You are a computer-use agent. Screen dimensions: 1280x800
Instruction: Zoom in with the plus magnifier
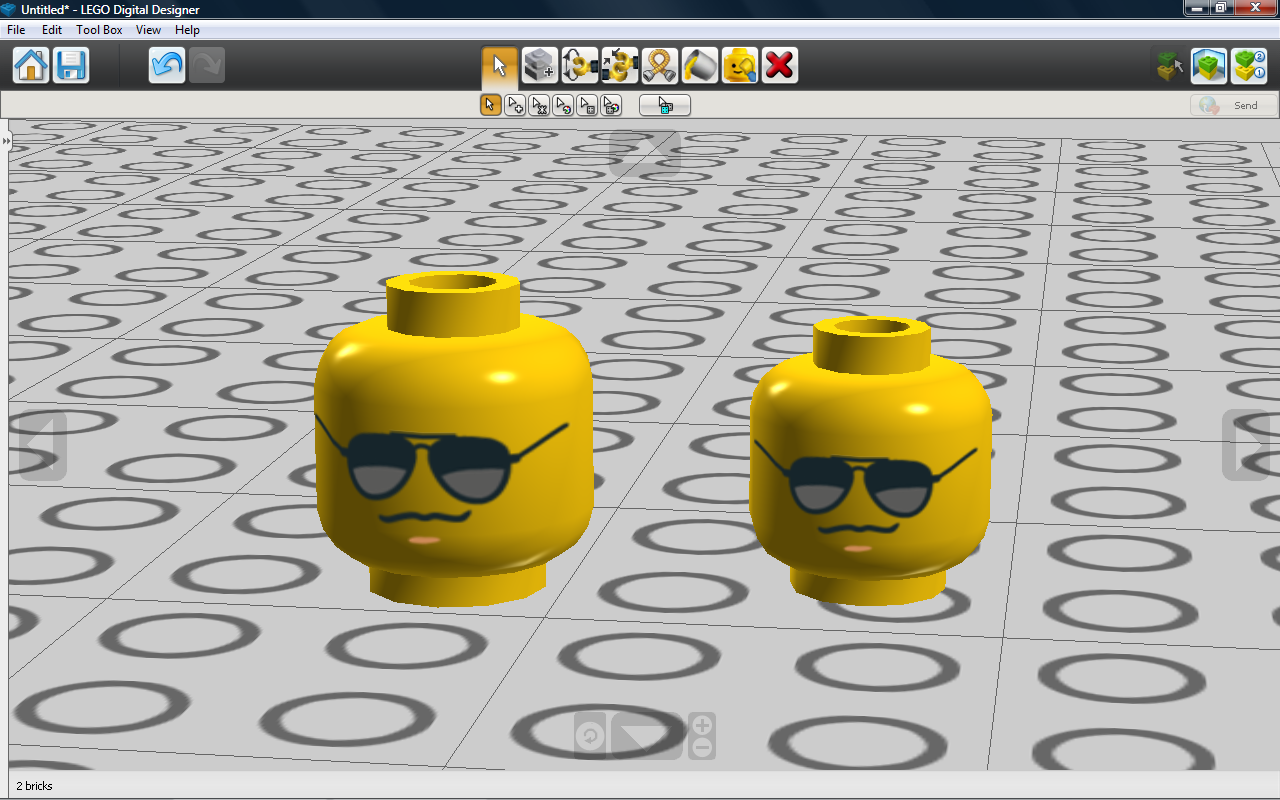(702, 725)
